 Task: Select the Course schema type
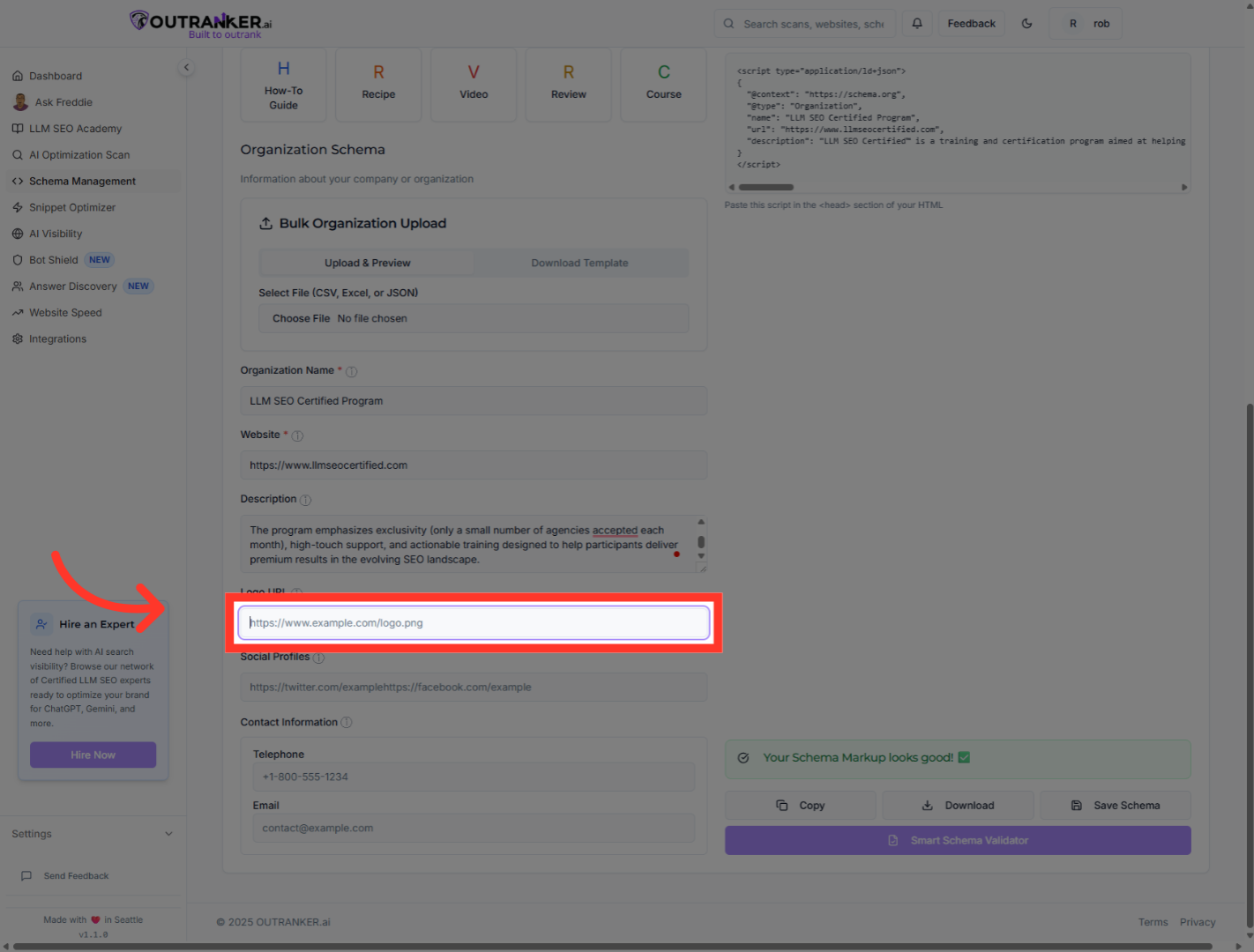(664, 85)
